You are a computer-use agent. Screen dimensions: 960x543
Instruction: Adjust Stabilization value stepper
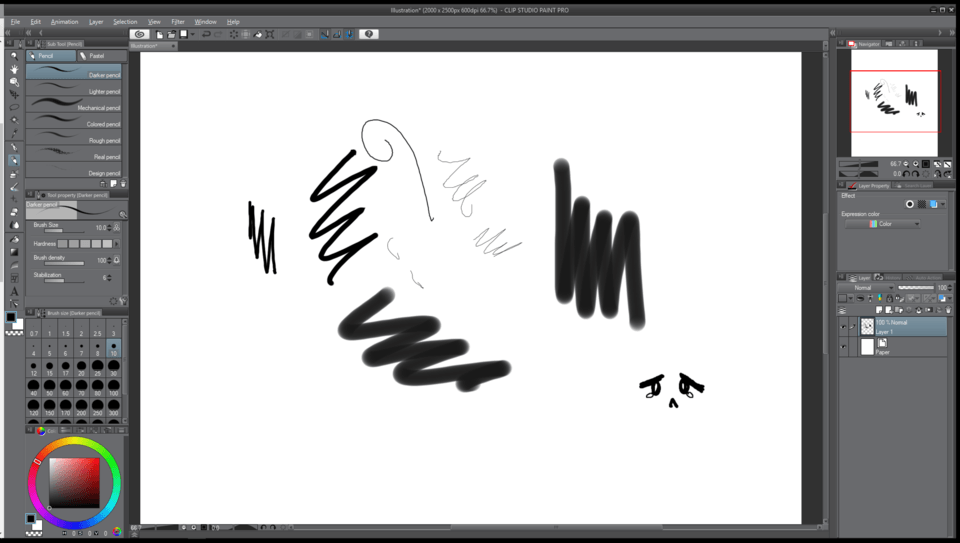coord(109,277)
